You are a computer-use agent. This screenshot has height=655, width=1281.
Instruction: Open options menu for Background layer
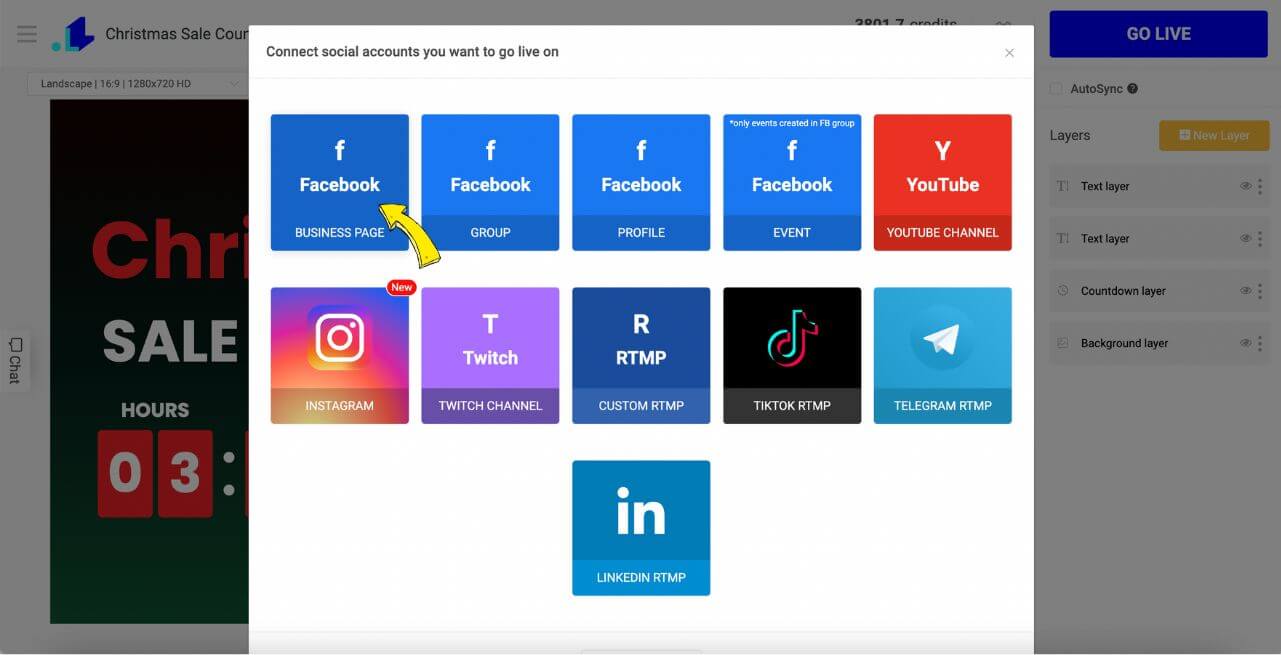[x=1260, y=343]
